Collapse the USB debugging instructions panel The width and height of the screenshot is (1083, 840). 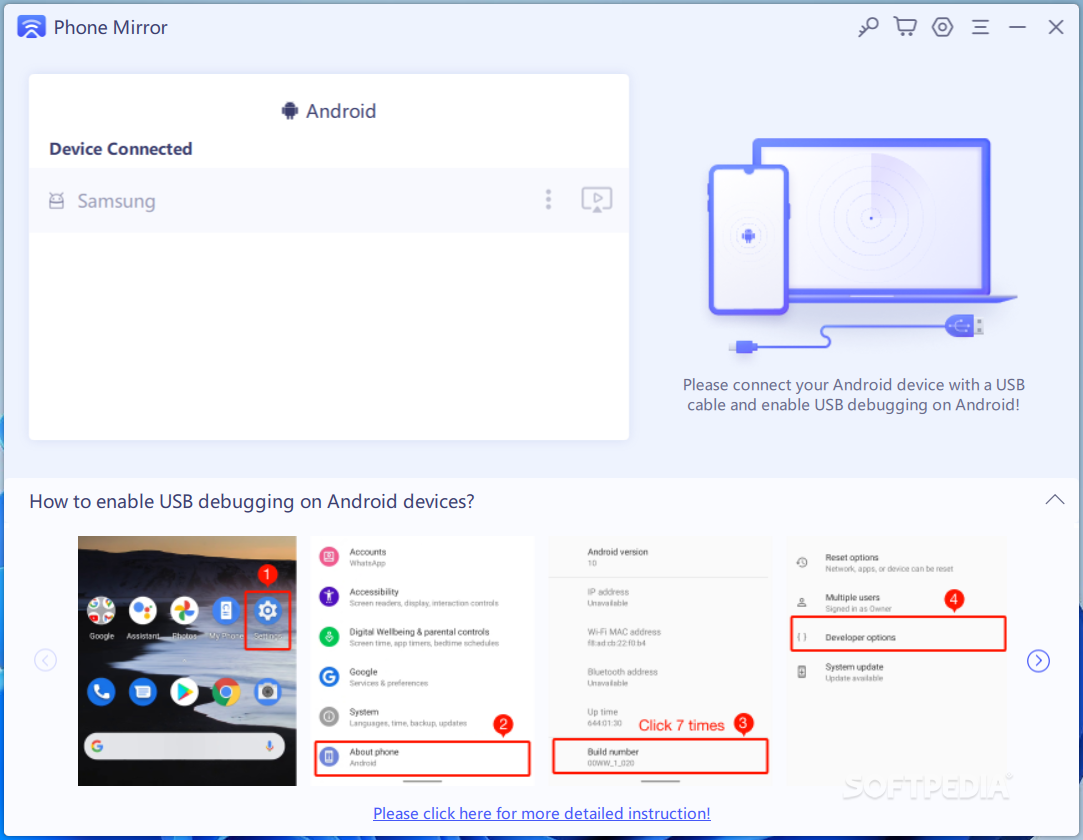pos(1054,499)
